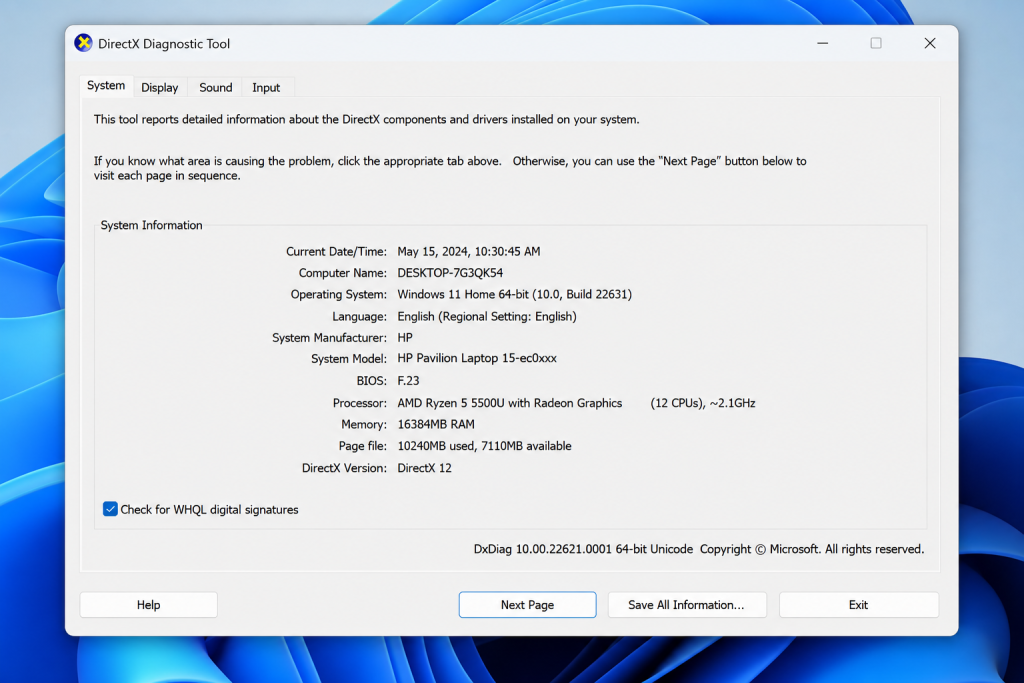Click 'HP Pavilion Laptop 15-ec0xxx' model value
The image size is (1024, 683).
click(477, 358)
